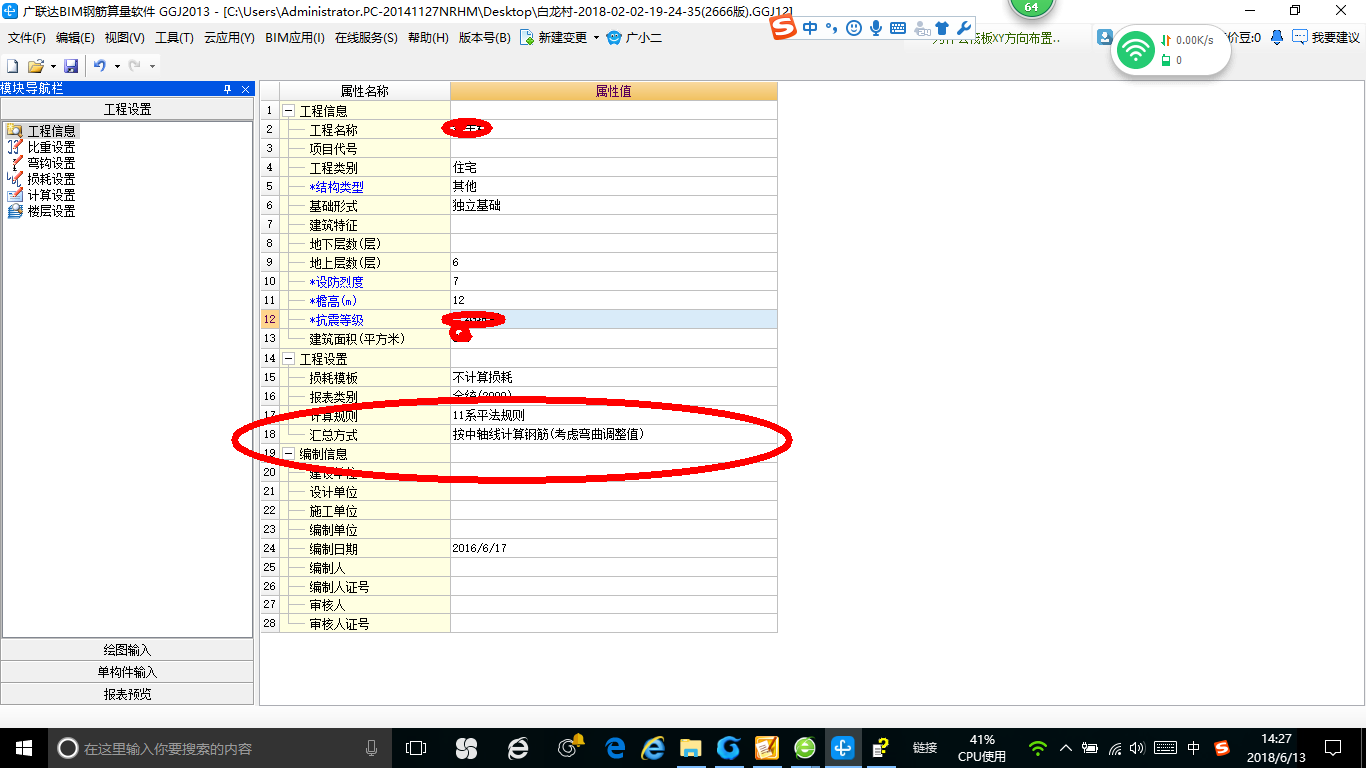Close the 模块导航栏 panel

pyautogui.click(x=246, y=89)
